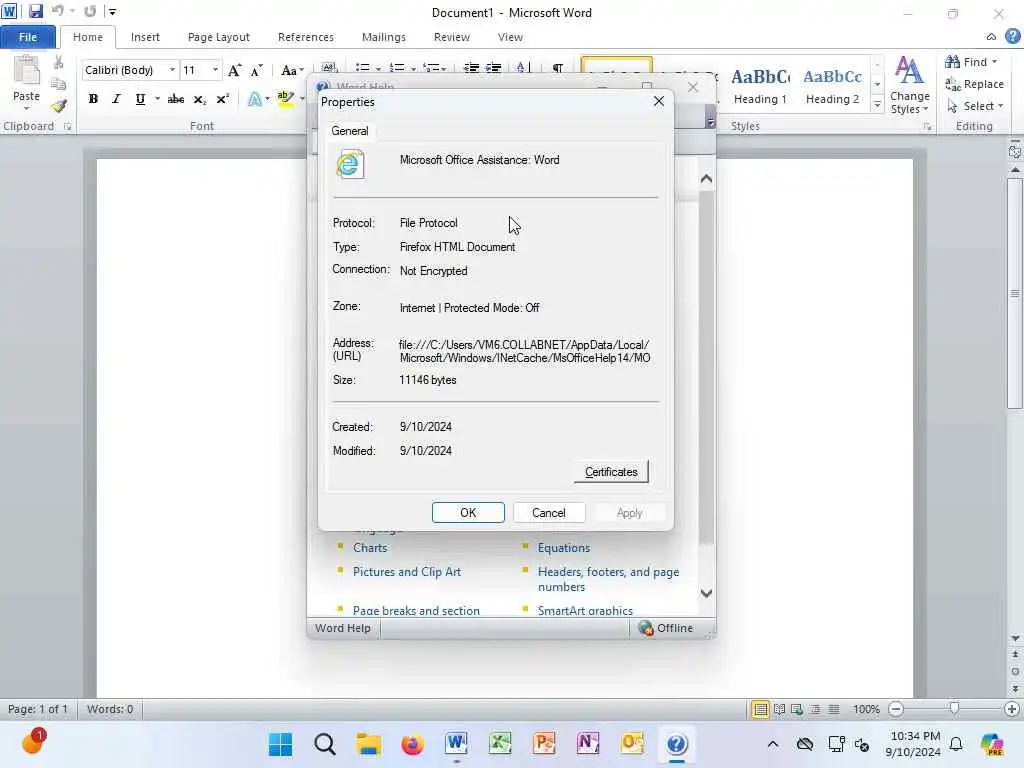Switch to the Review tab

pos(452,37)
